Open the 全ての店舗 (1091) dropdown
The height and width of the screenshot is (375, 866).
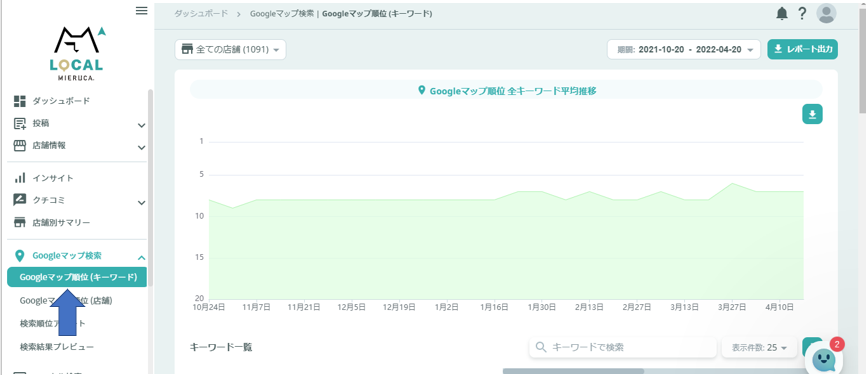(230, 50)
